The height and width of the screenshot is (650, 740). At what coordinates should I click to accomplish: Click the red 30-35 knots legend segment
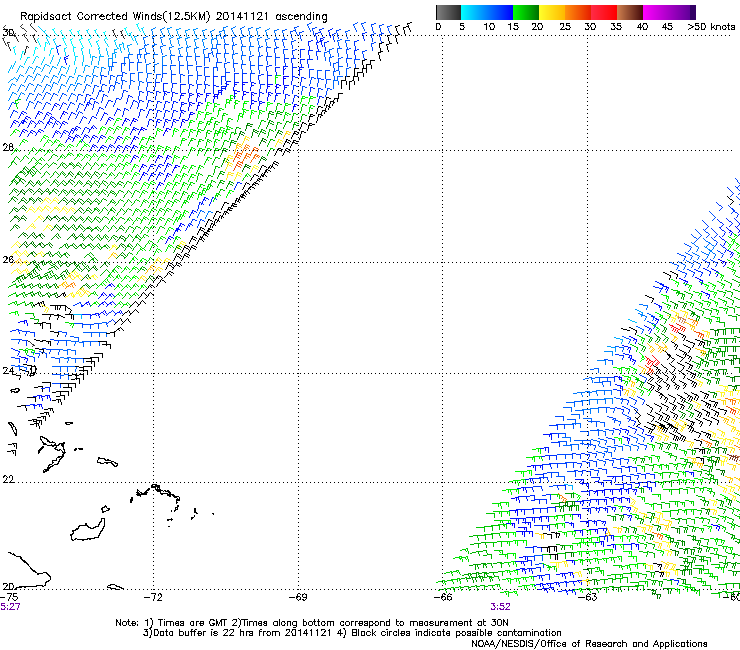click(x=604, y=12)
